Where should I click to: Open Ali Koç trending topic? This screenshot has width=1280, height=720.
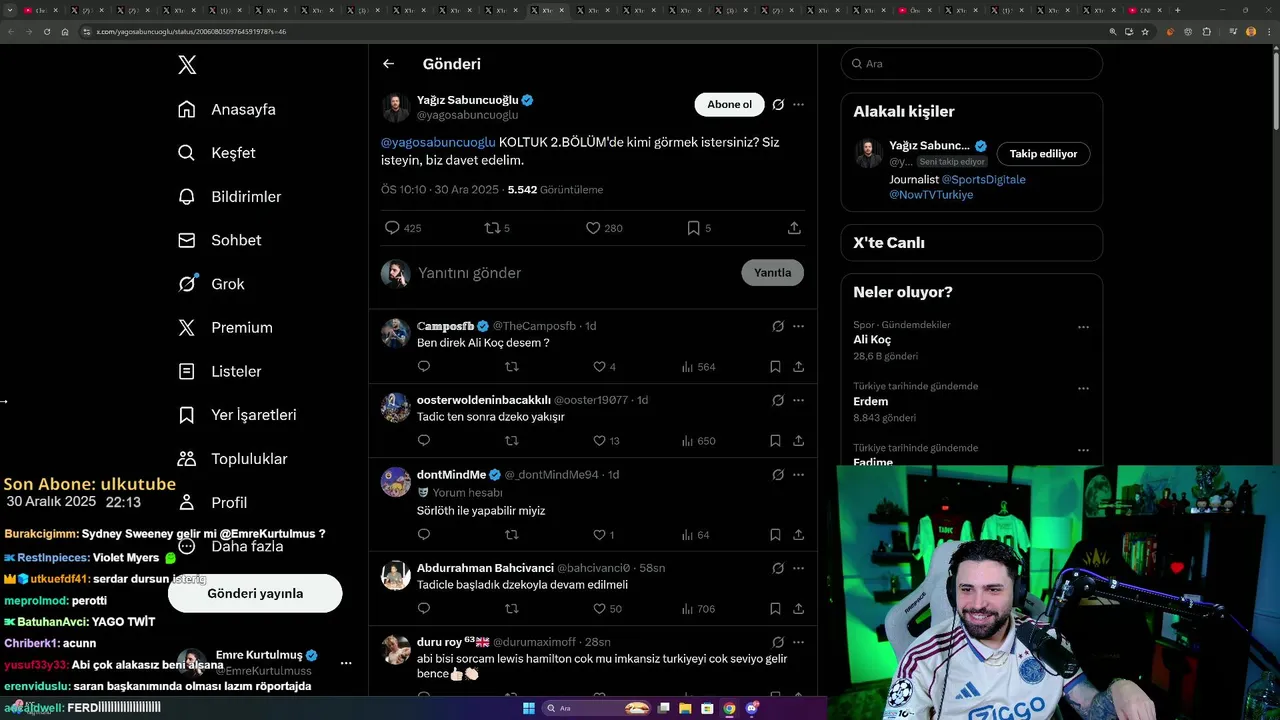(872, 340)
